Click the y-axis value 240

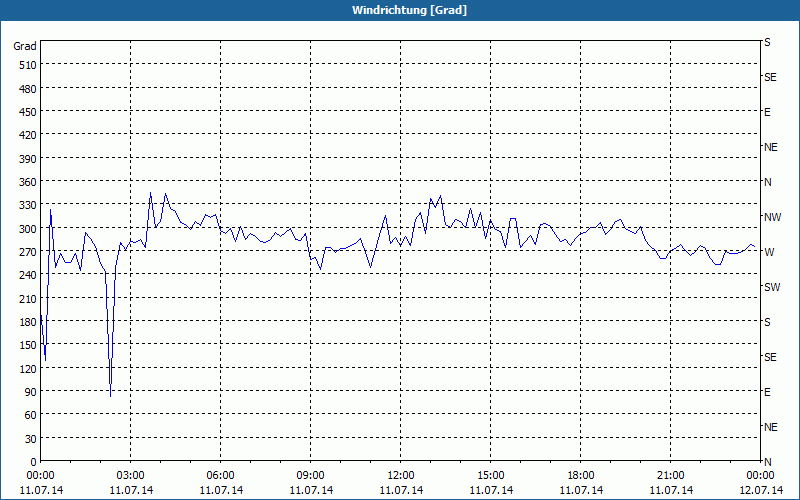29,275
